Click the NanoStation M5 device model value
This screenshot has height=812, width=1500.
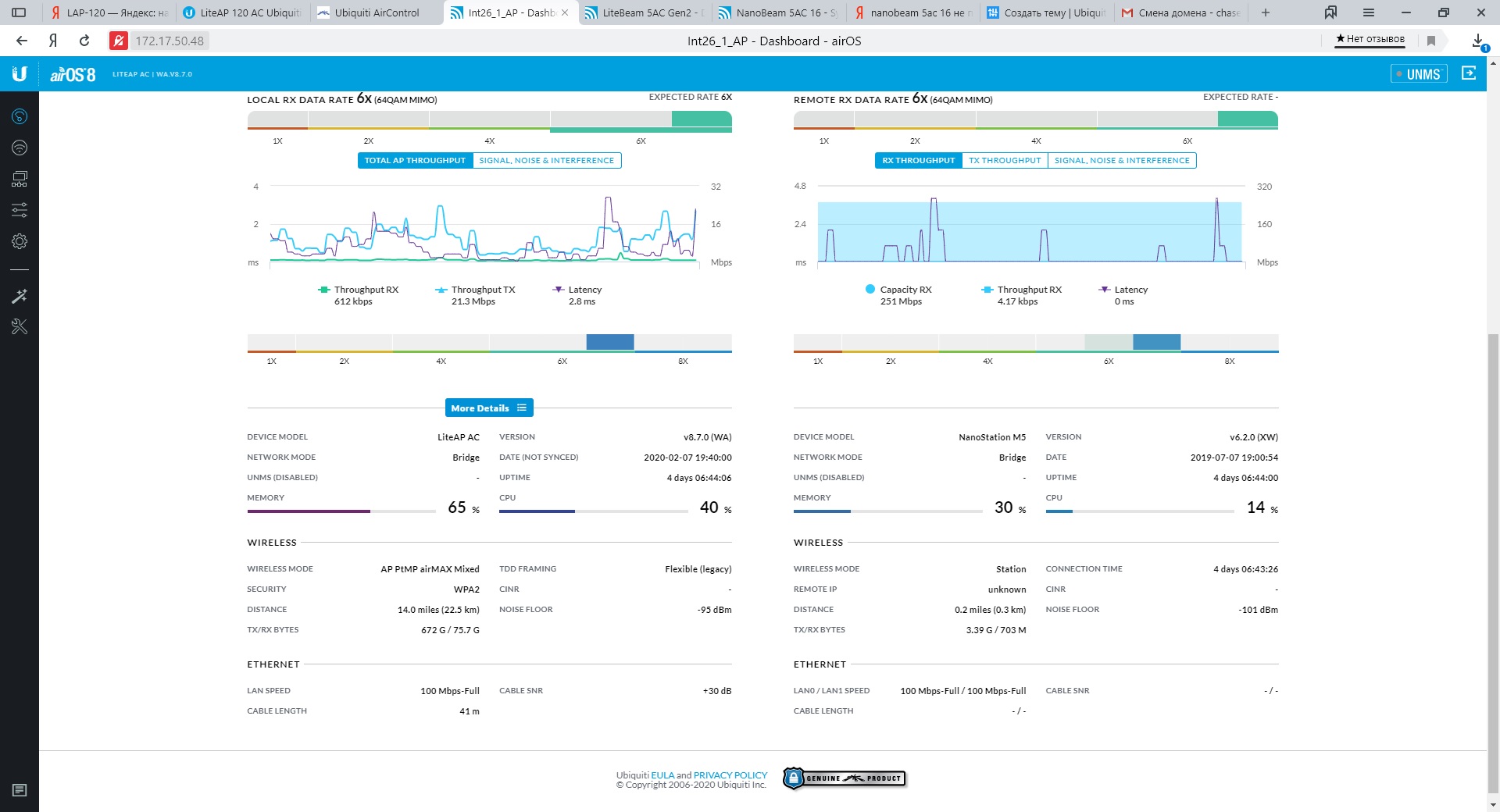[992, 437]
